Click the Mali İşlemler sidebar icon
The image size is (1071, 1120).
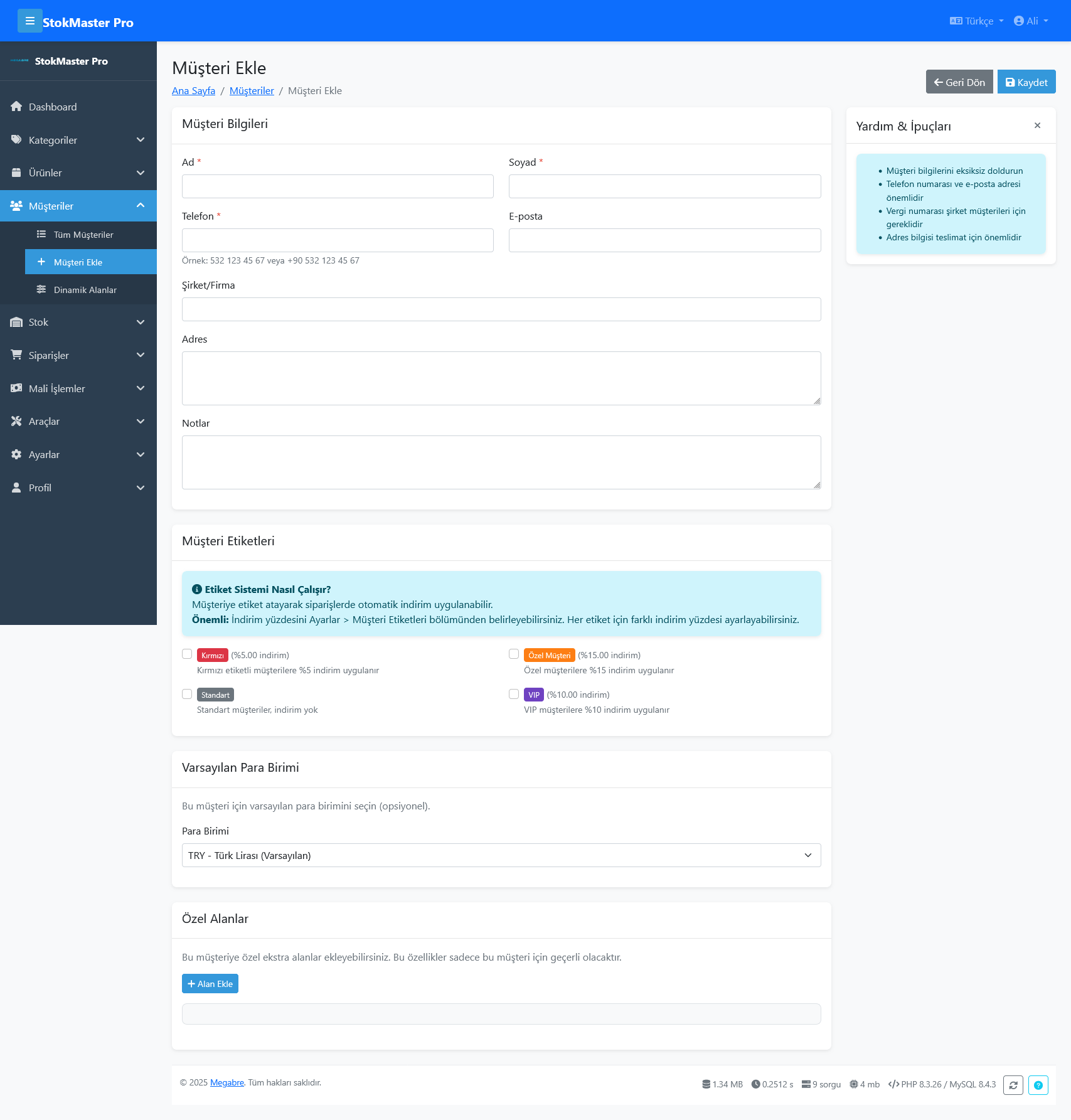coord(16,388)
